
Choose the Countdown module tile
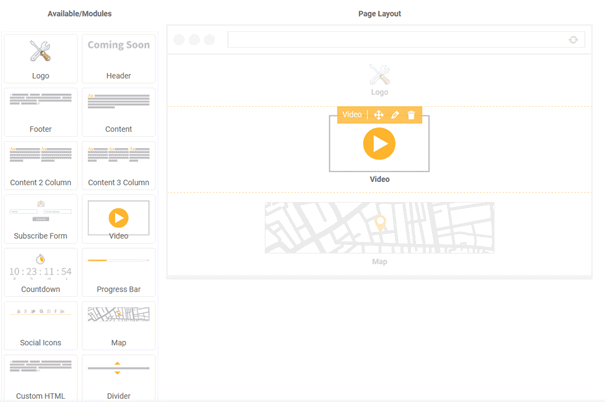41,272
